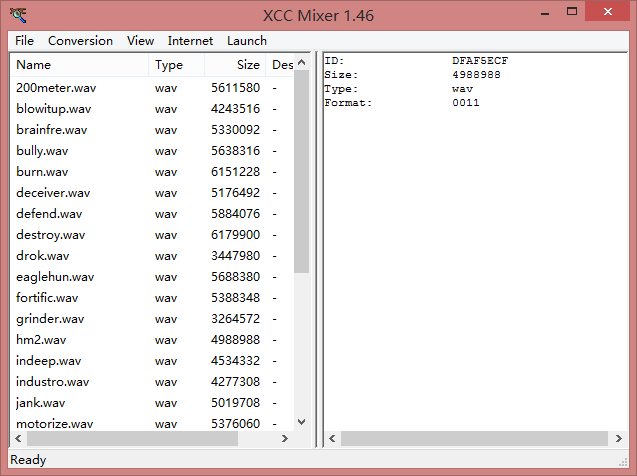Open the Internet menu
Image resolution: width=637 pixels, height=476 pixels.
point(190,41)
